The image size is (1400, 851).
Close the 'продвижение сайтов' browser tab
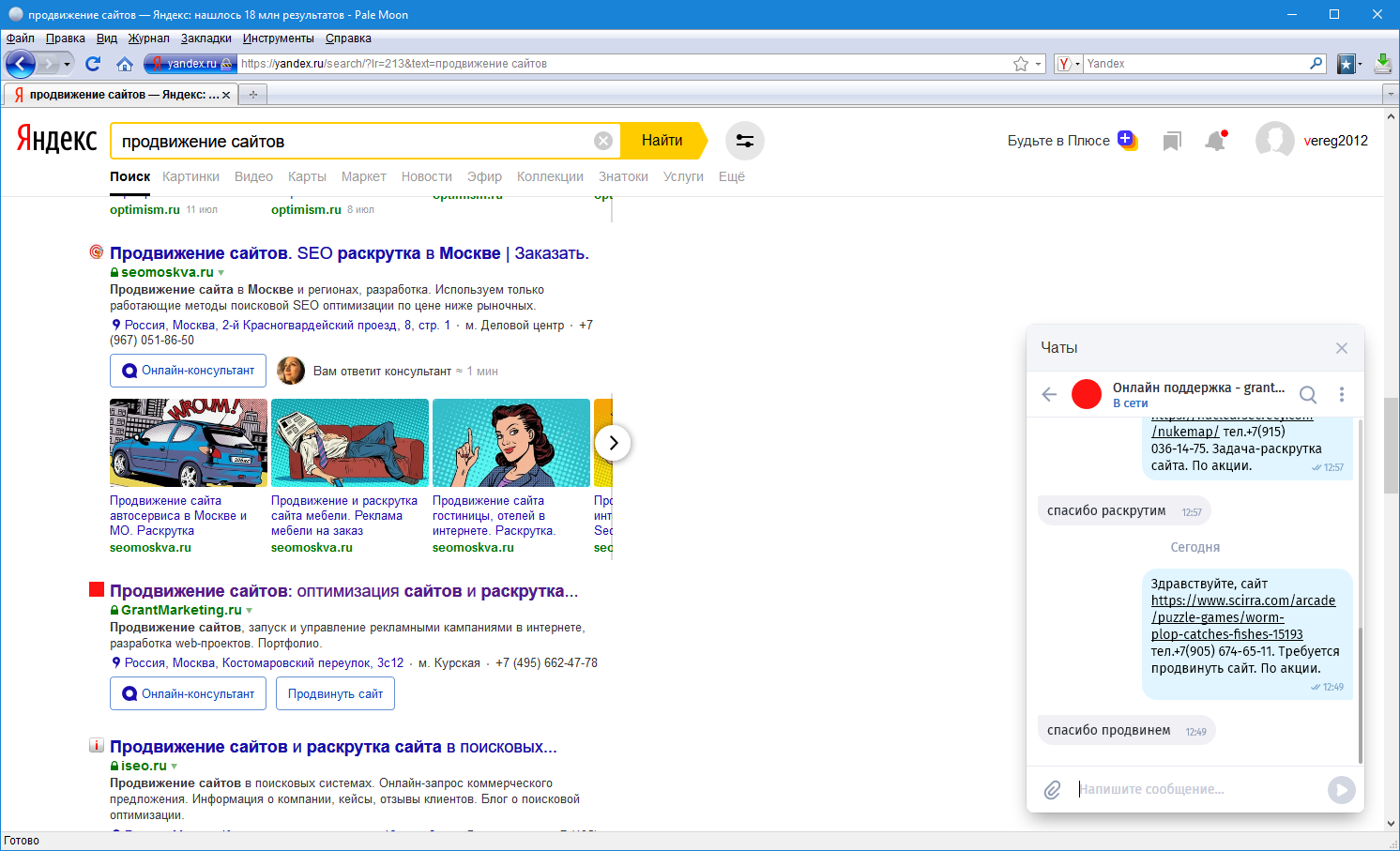click(x=226, y=95)
